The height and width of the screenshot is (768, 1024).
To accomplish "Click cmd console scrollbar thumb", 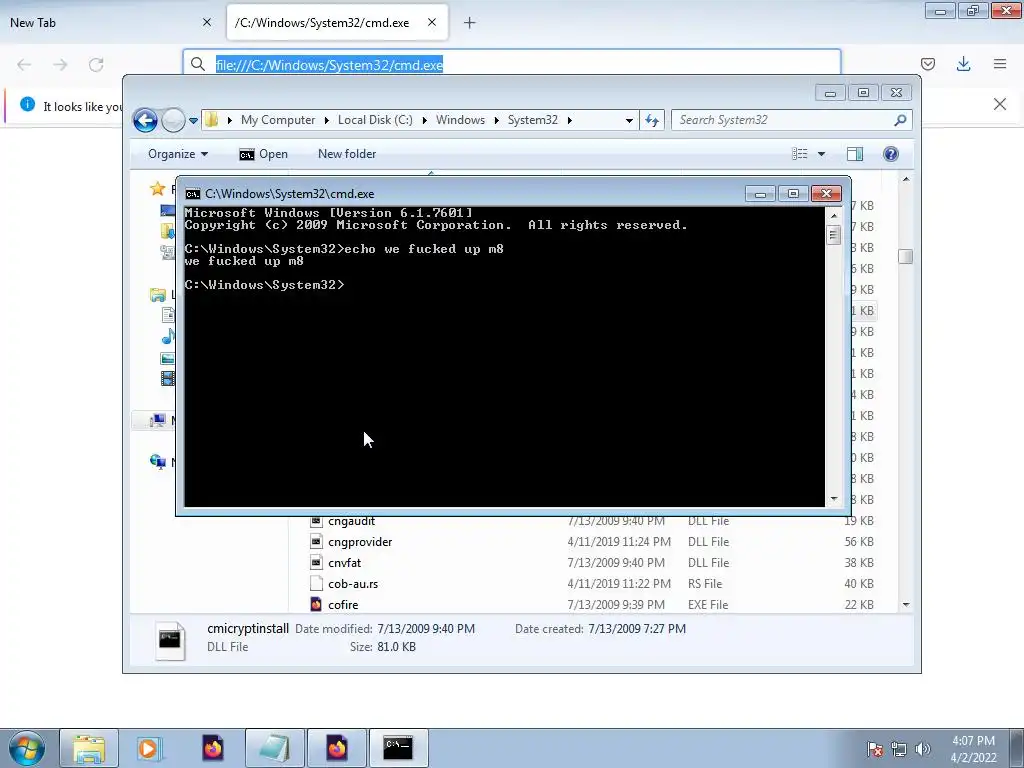I will [833, 234].
